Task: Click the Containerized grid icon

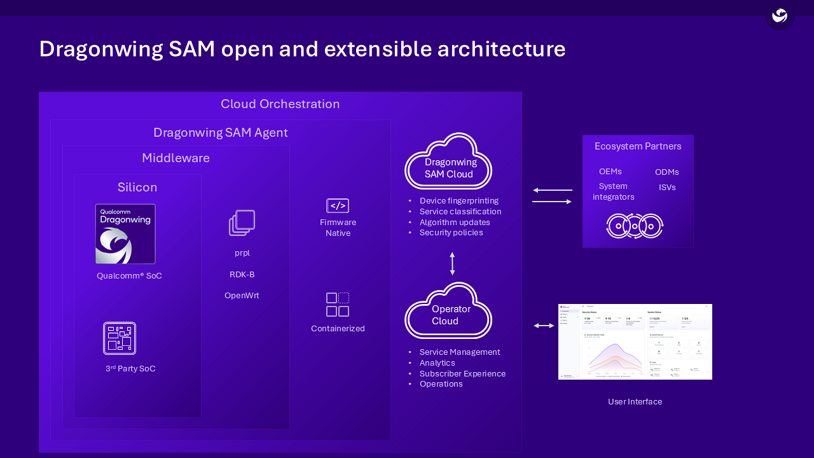Action: tap(337, 304)
